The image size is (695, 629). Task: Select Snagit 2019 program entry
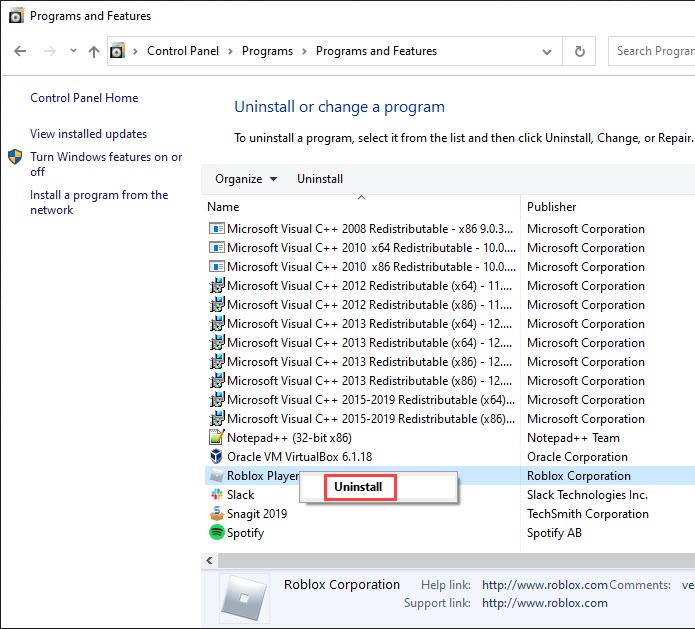[257, 514]
